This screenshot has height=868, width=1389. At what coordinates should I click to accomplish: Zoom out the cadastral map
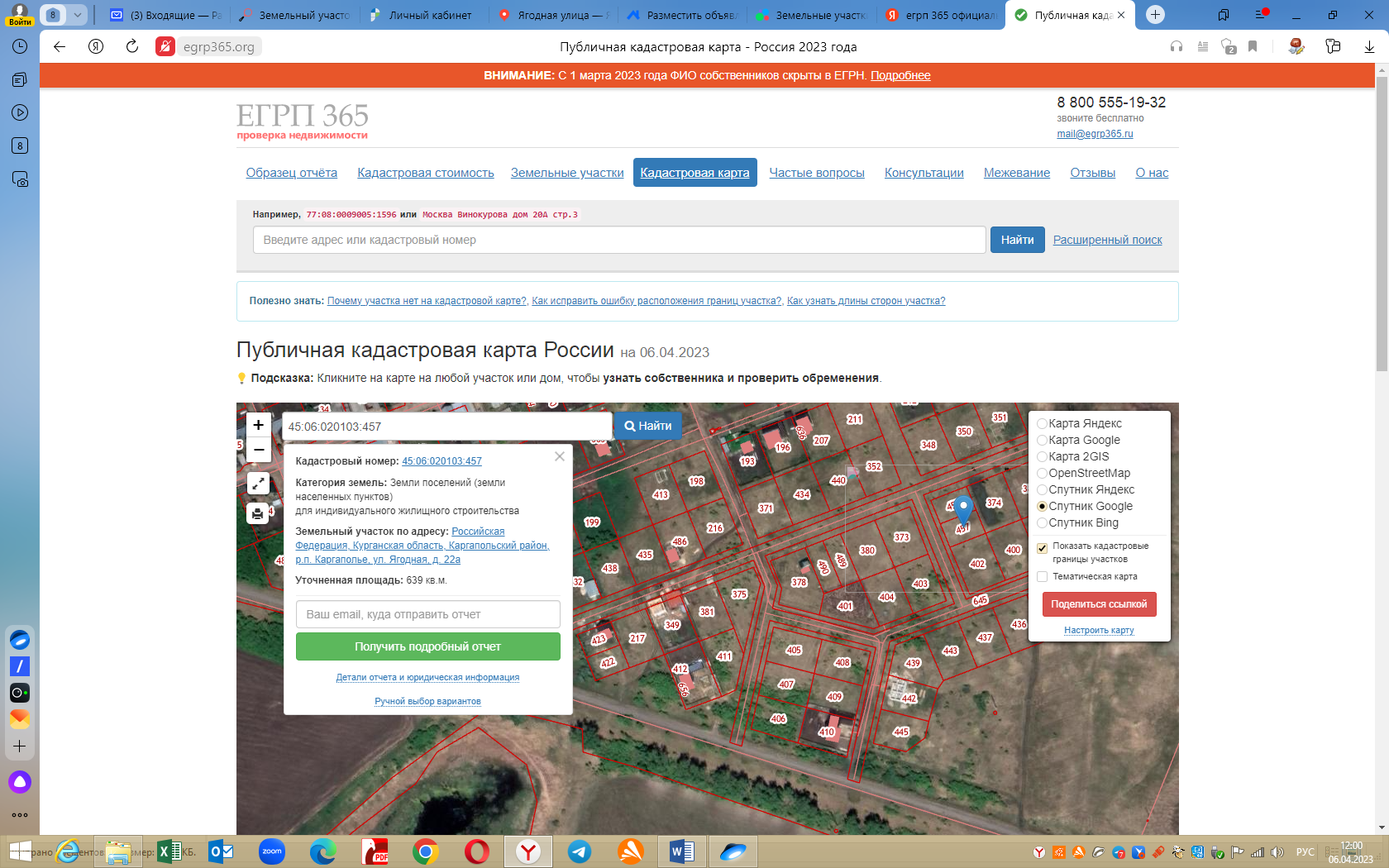click(258, 450)
